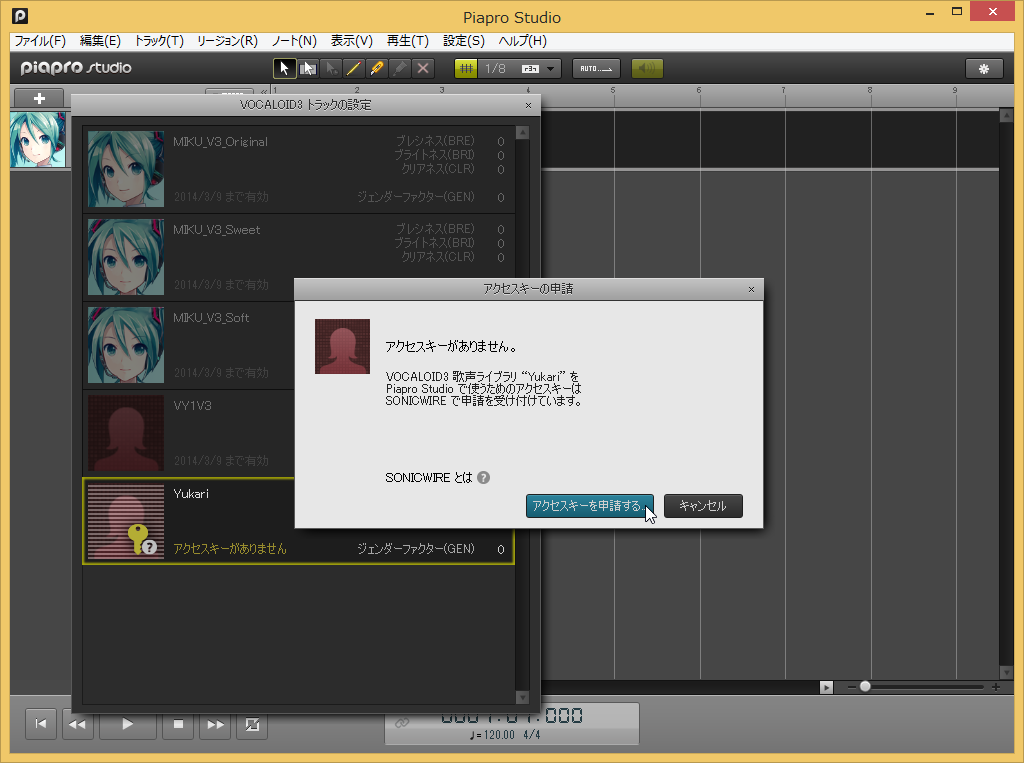This screenshot has width=1024, height=763.
Task: Close the アクセスキーの申請 dialog
Action: click(751, 289)
